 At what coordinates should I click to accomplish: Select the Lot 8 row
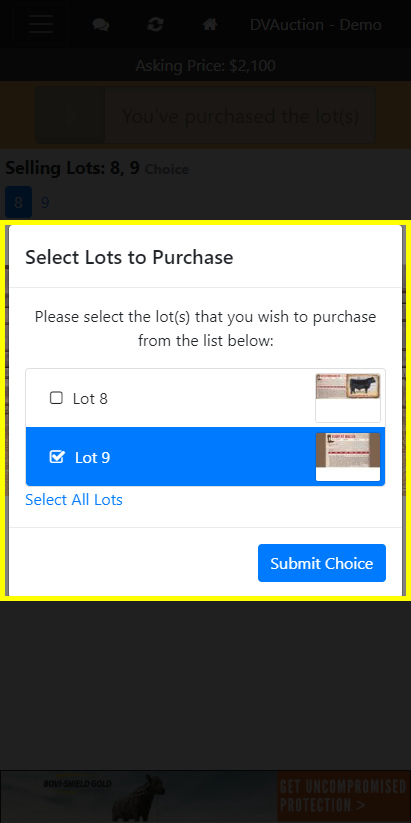point(205,398)
